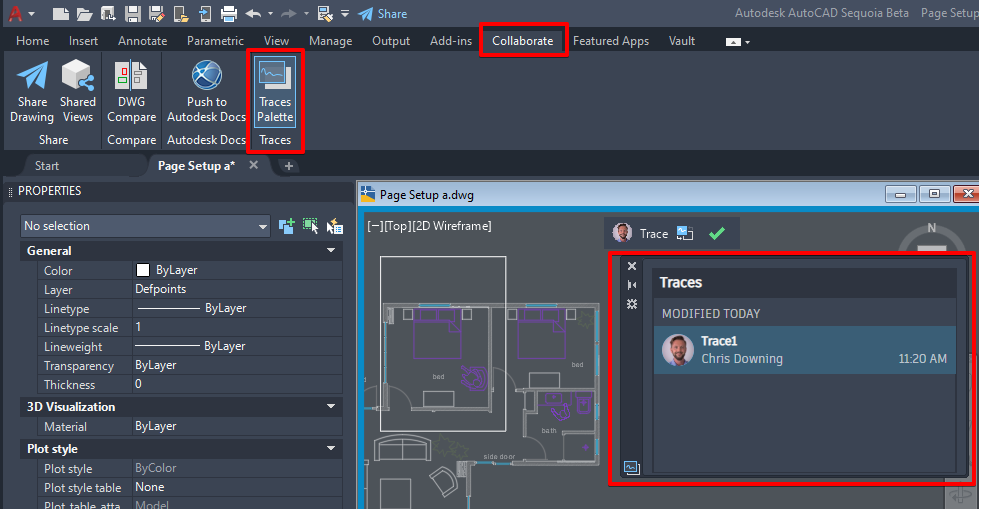The image size is (981, 509).
Task: Open the Home ribbon tab
Action: [x=33, y=41]
